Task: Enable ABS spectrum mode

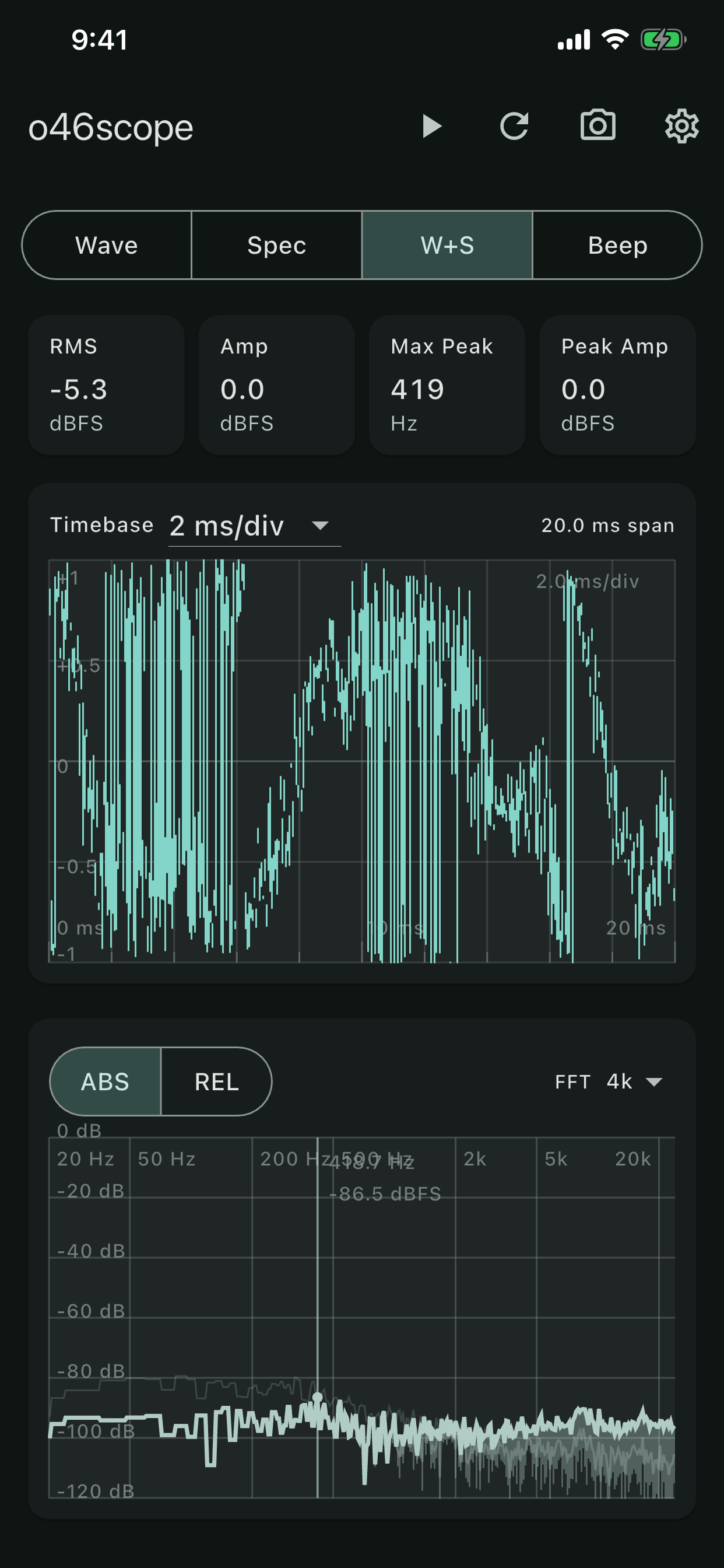Action: coord(106,1081)
